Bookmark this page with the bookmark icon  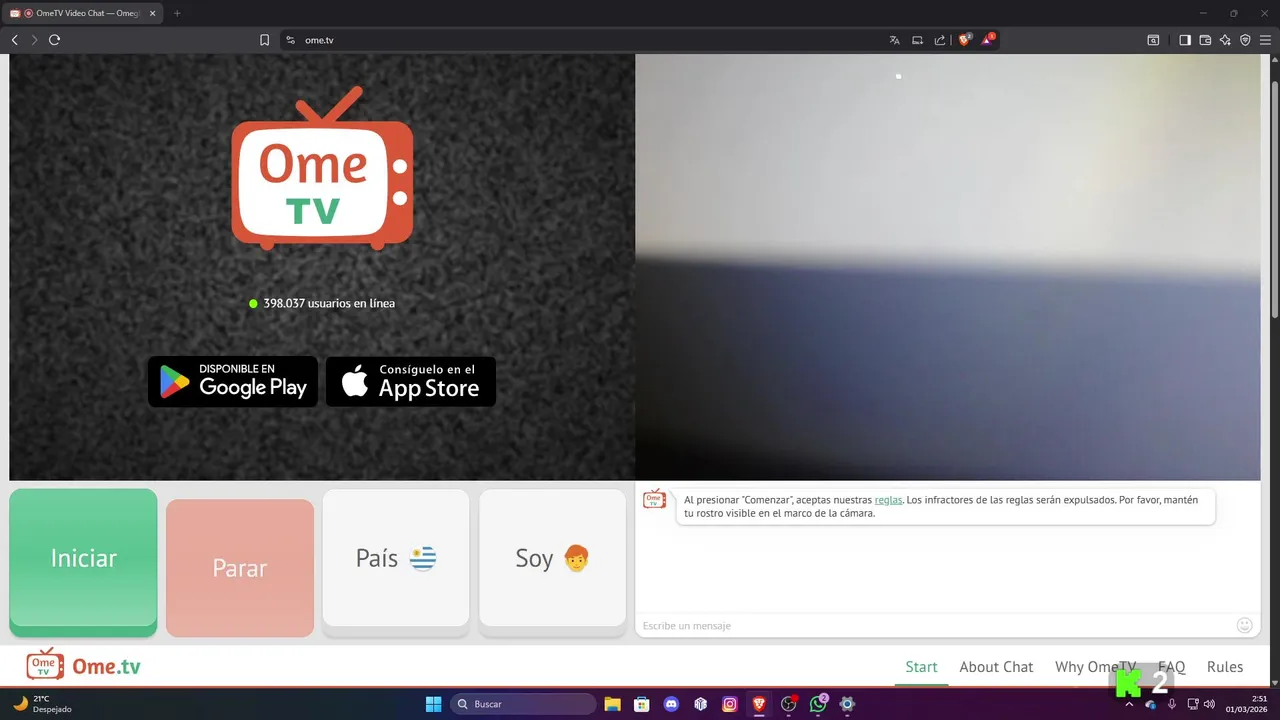click(x=265, y=40)
